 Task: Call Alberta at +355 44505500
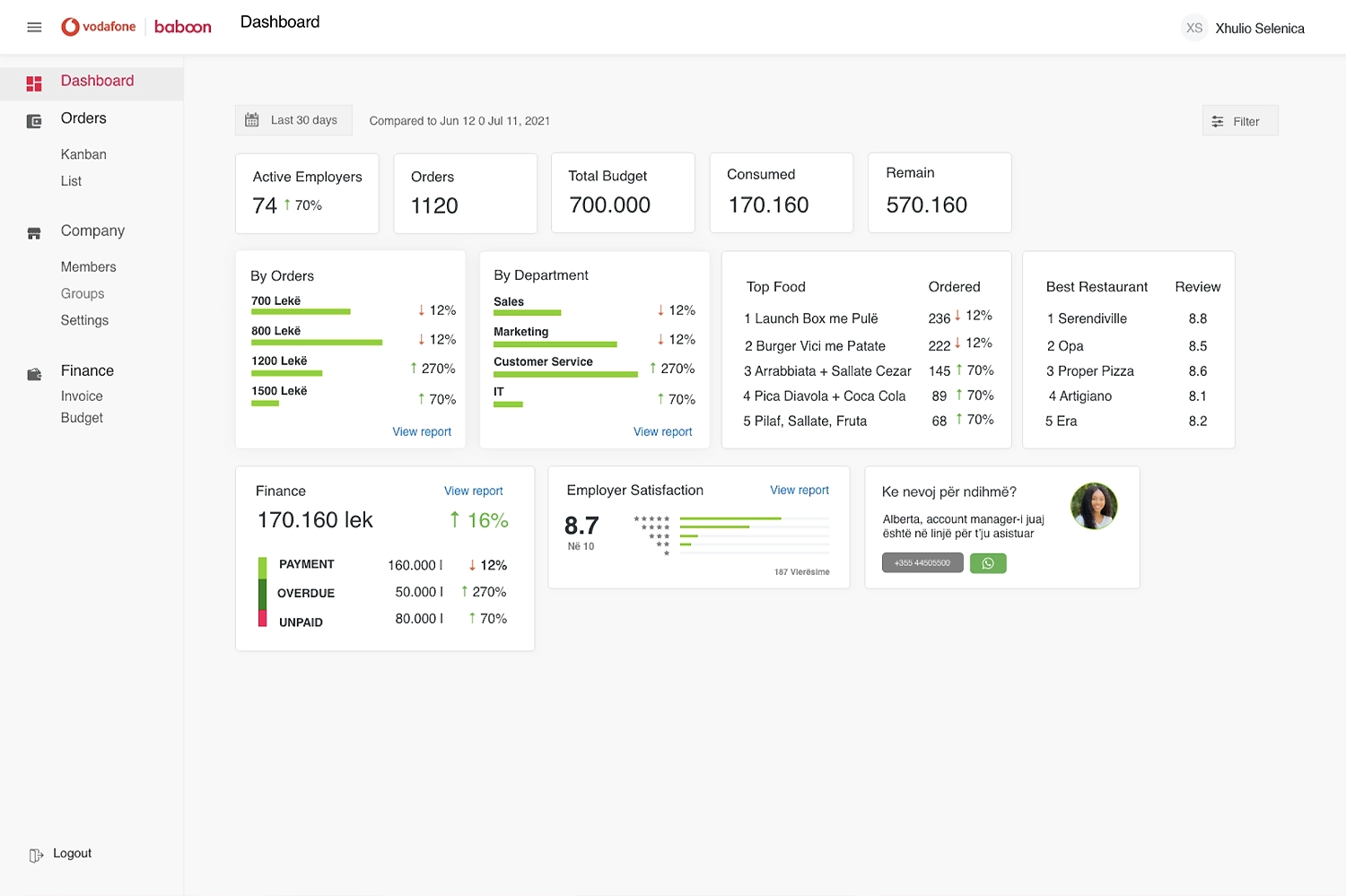pos(922,562)
